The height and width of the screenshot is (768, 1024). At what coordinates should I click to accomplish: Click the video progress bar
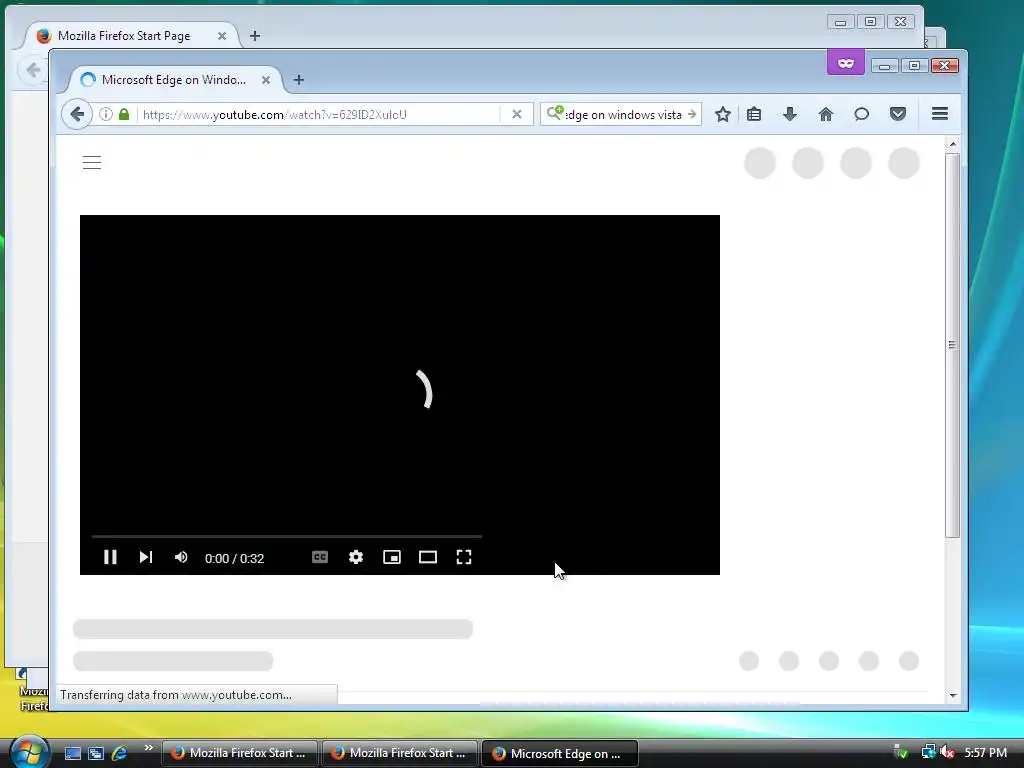(287, 536)
